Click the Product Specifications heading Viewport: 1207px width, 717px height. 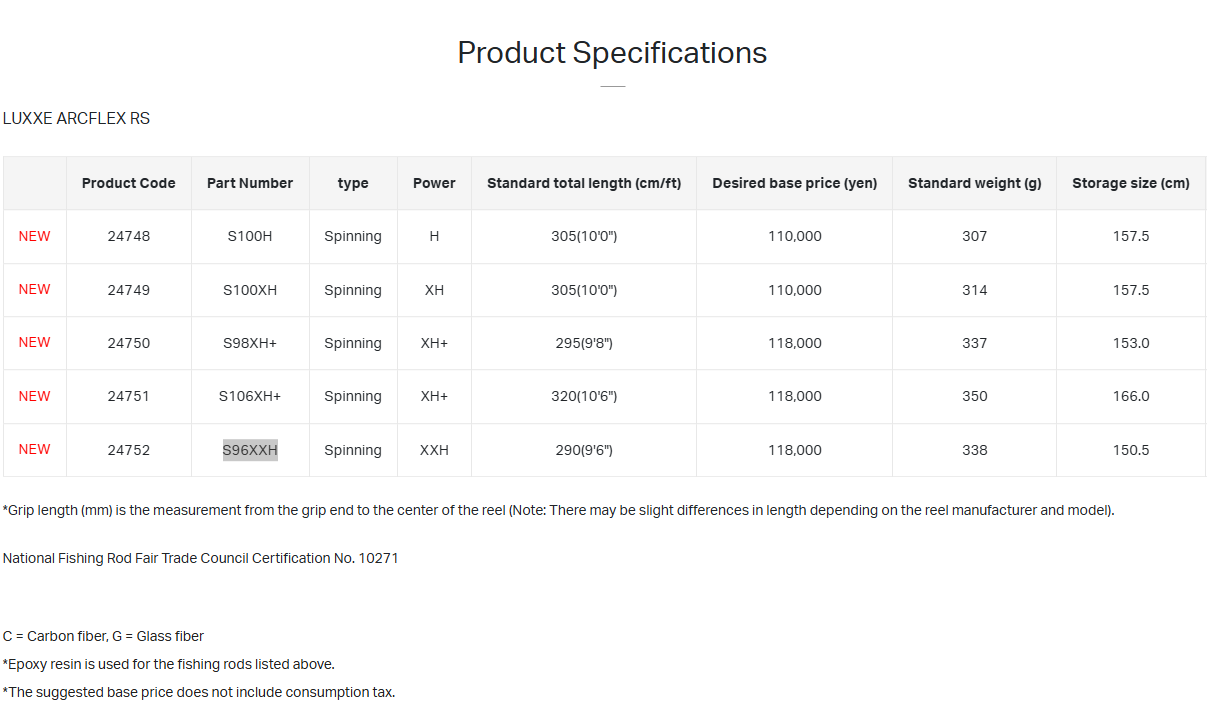(x=612, y=53)
